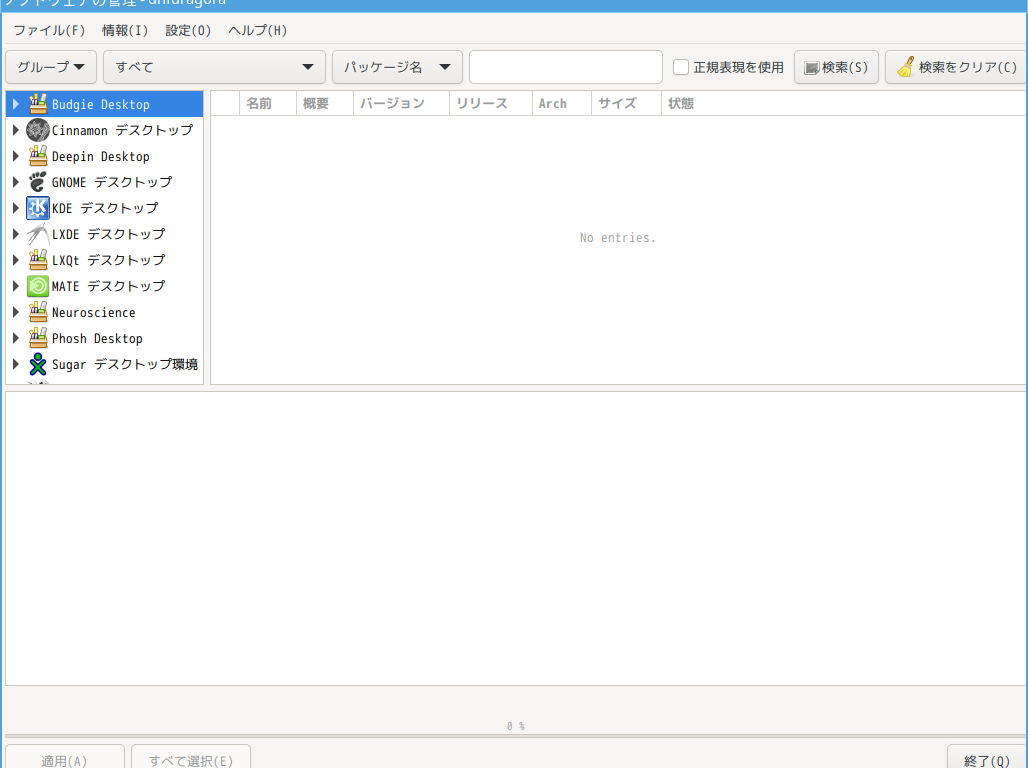Expand the KDE デスクトップ tree node
The image size is (1028, 768).
[x=16, y=208]
